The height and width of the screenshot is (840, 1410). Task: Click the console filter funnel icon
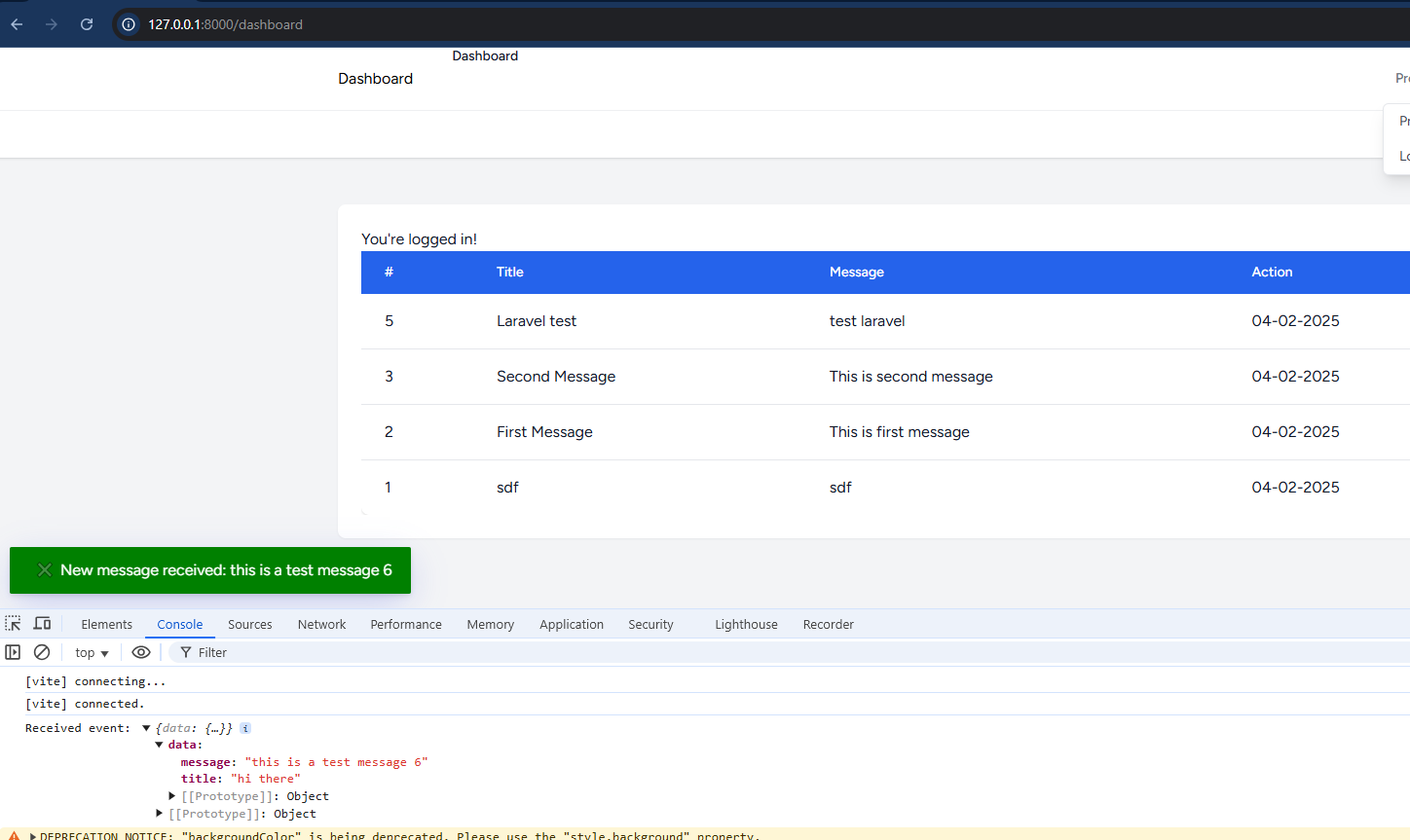click(x=186, y=652)
